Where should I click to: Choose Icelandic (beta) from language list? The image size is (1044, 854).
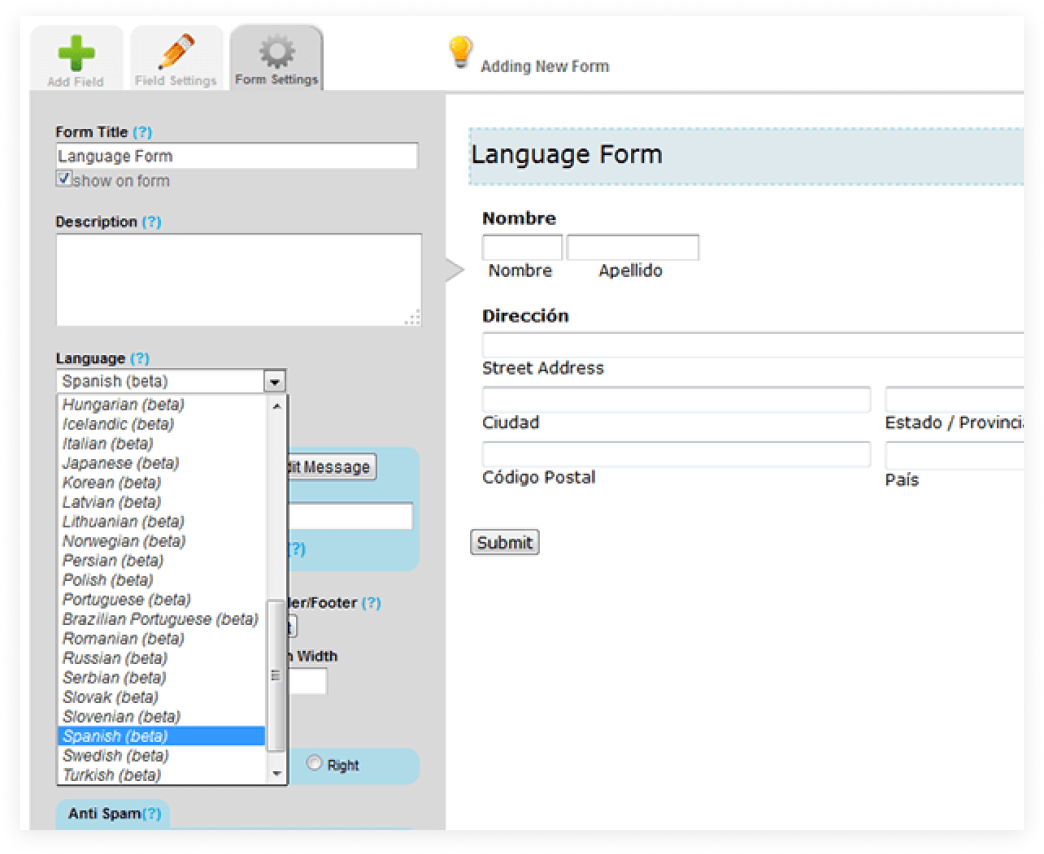click(118, 424)
